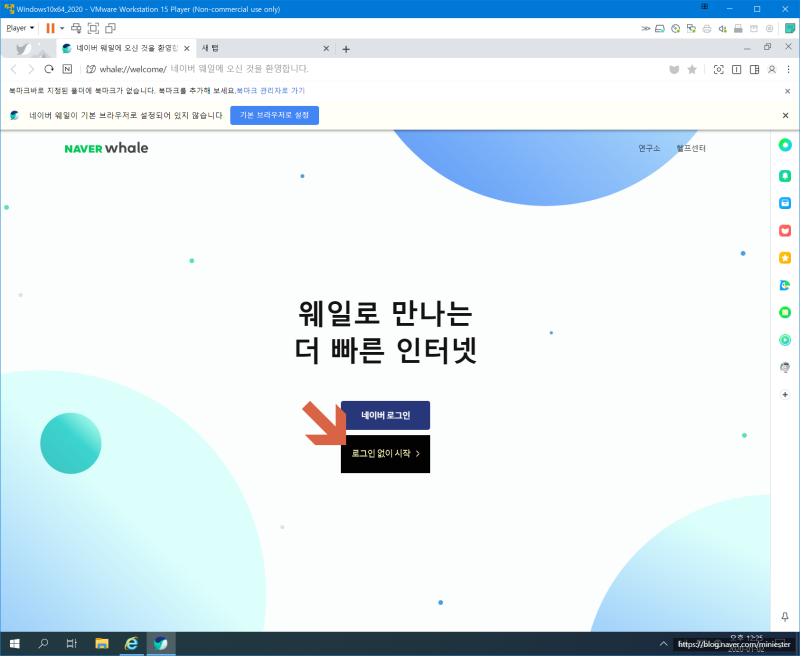This screenshot has width=800, height=656.
Task: Click the gray mask icon in address bar
Action: 674,69
